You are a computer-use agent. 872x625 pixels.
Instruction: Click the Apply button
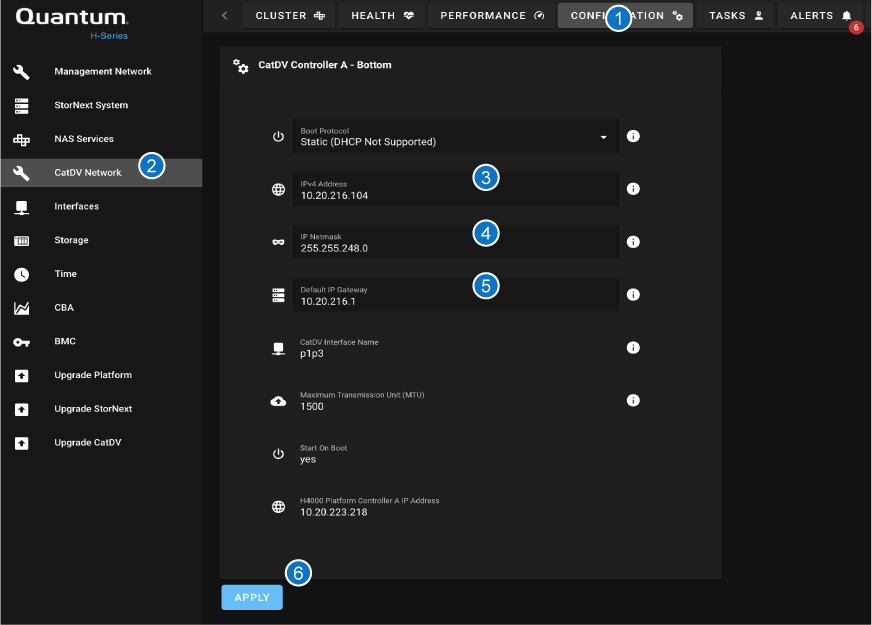point(252,598)
